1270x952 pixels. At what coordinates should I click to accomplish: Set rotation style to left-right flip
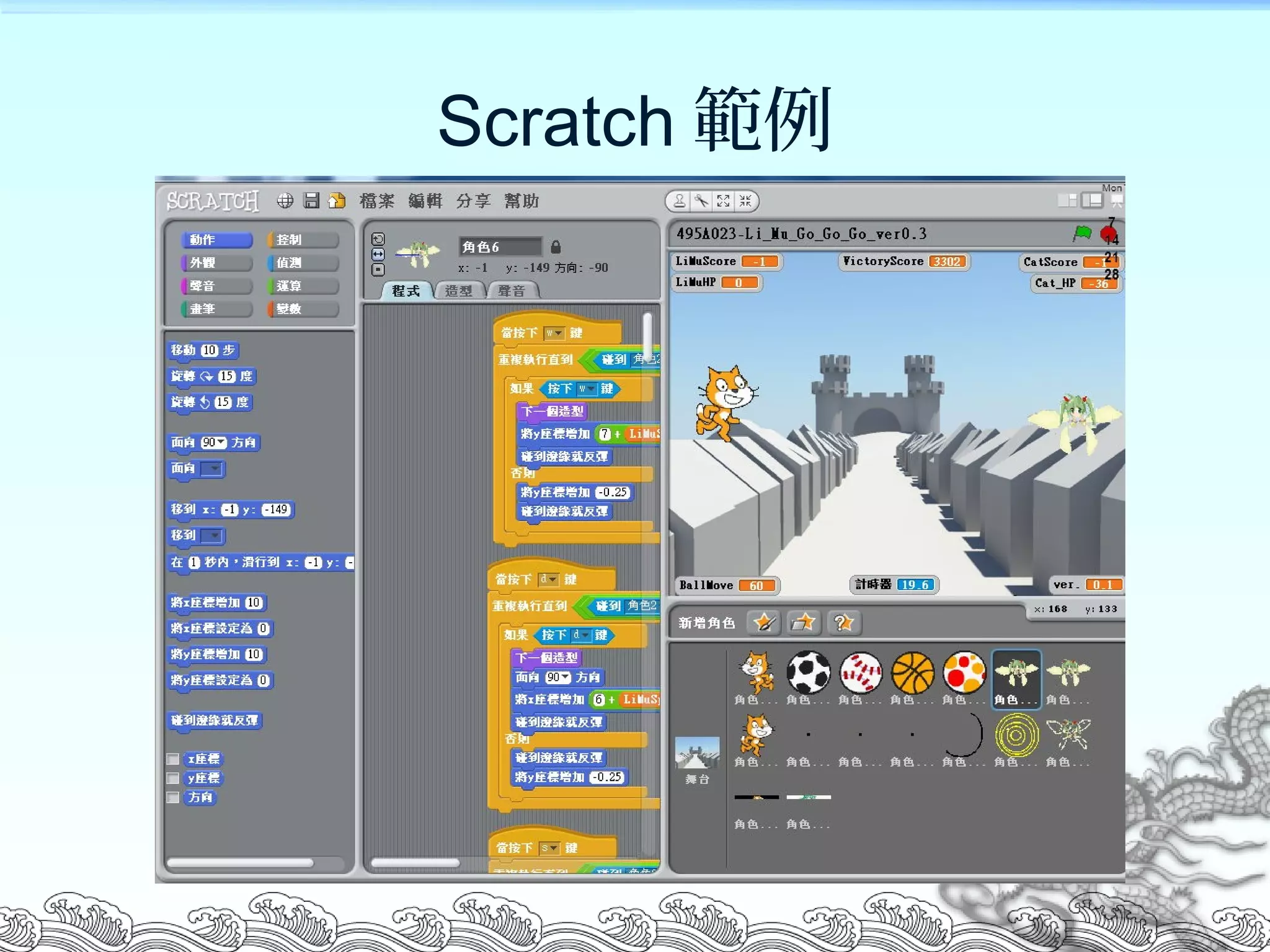[378, 255]
